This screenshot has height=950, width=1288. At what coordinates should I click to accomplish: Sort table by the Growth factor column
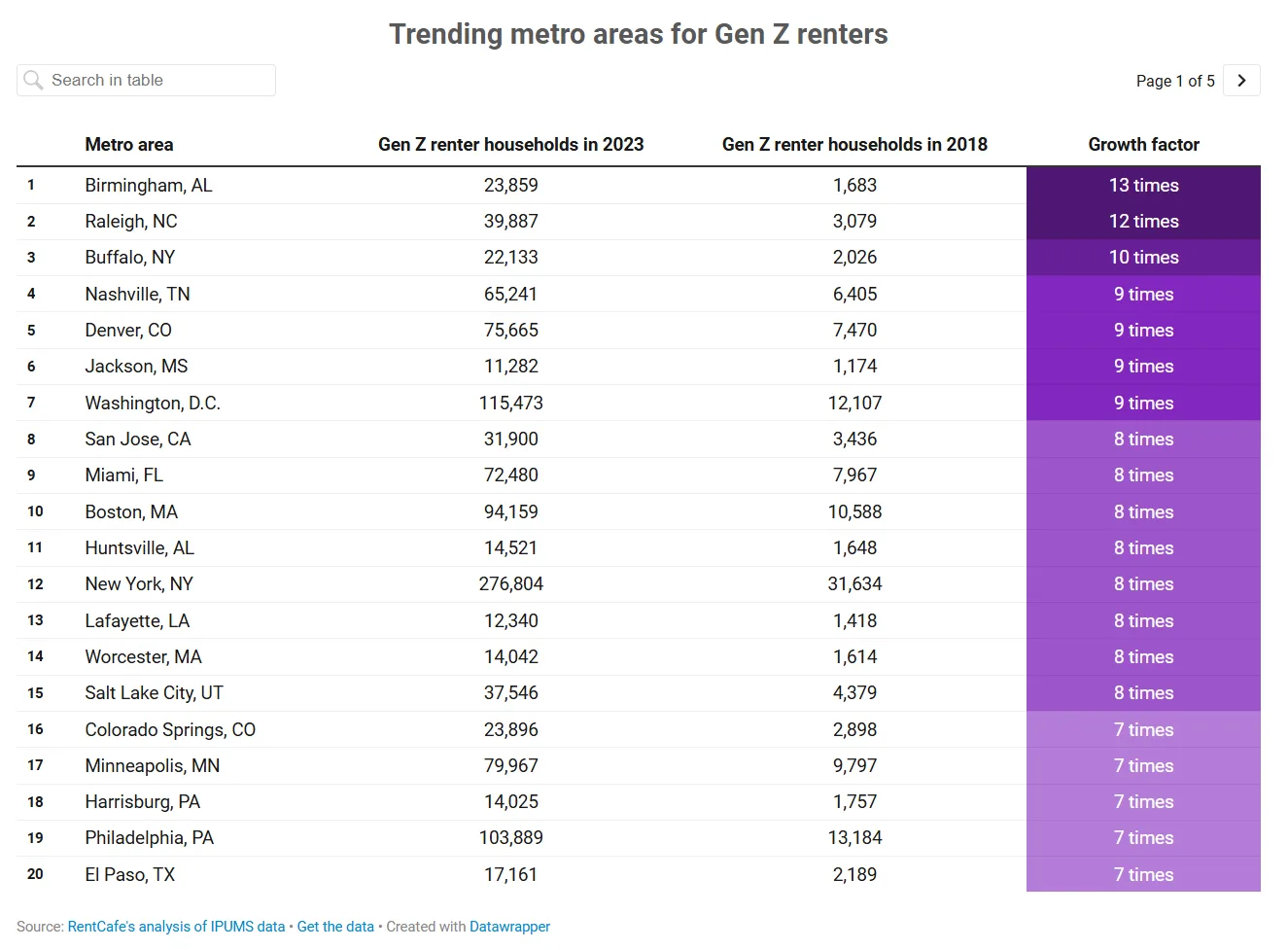pos(1143,144)
